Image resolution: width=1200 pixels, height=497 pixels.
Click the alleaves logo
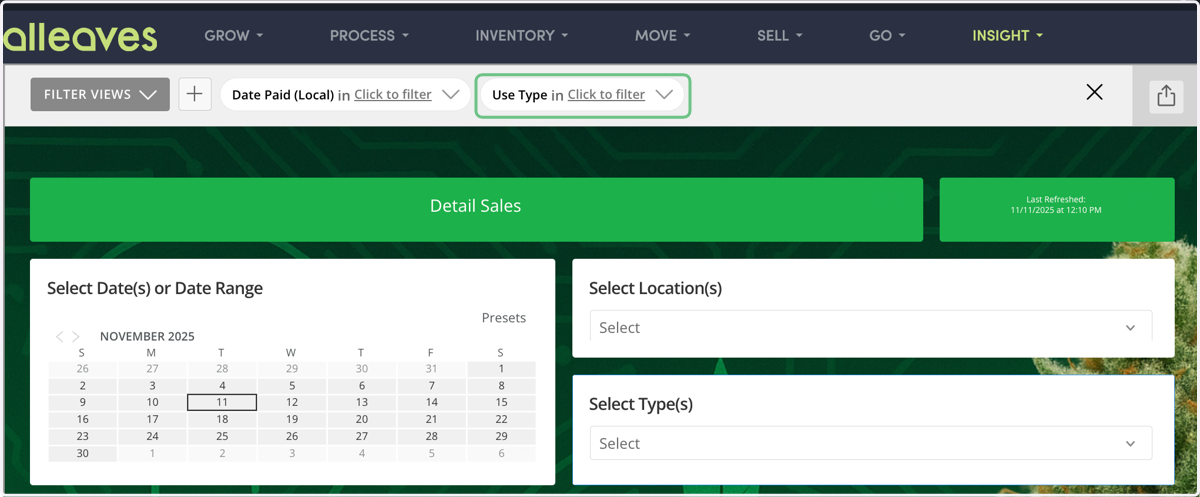(x=80, y=36)
